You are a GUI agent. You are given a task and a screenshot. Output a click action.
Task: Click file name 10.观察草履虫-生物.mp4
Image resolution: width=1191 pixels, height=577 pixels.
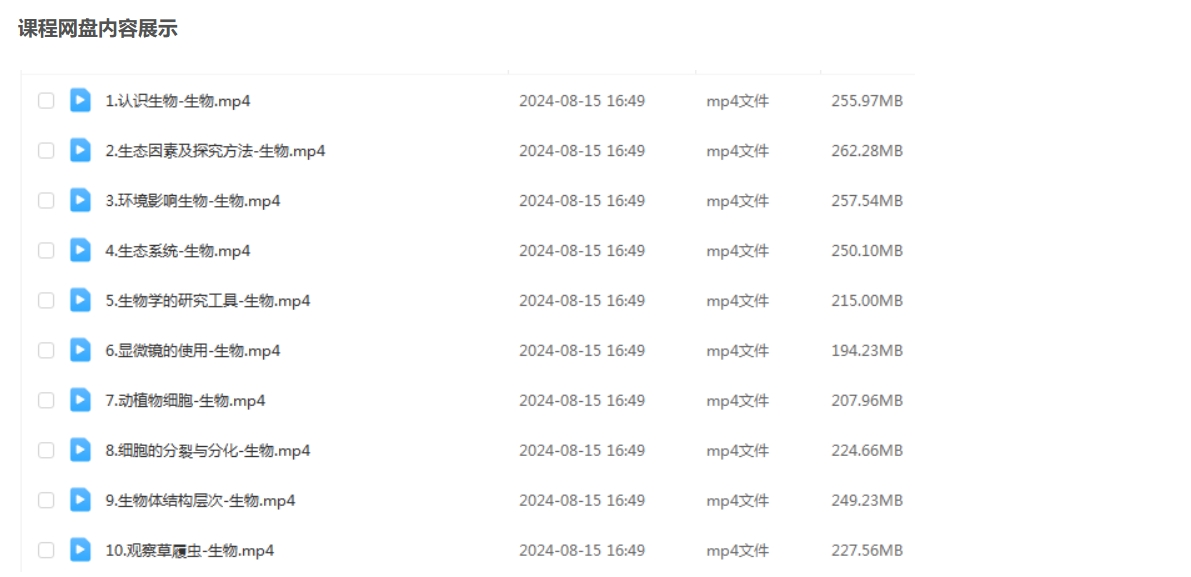point(190,551)
